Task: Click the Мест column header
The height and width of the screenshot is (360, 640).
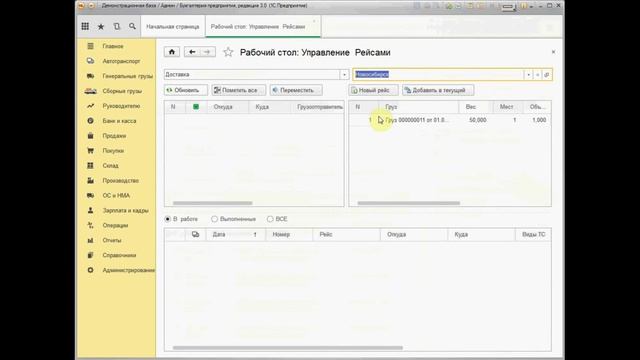Action: (x=507, y=107)
